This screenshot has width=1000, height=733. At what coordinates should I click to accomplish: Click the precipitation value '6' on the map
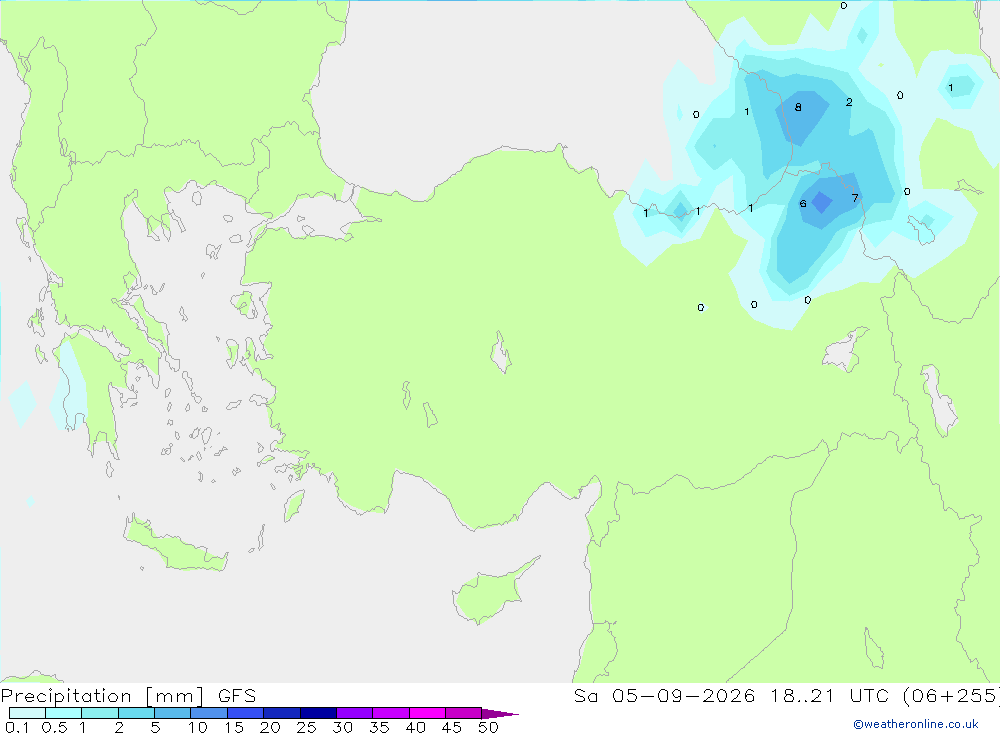pyautogui.click(x=803, y=204)
